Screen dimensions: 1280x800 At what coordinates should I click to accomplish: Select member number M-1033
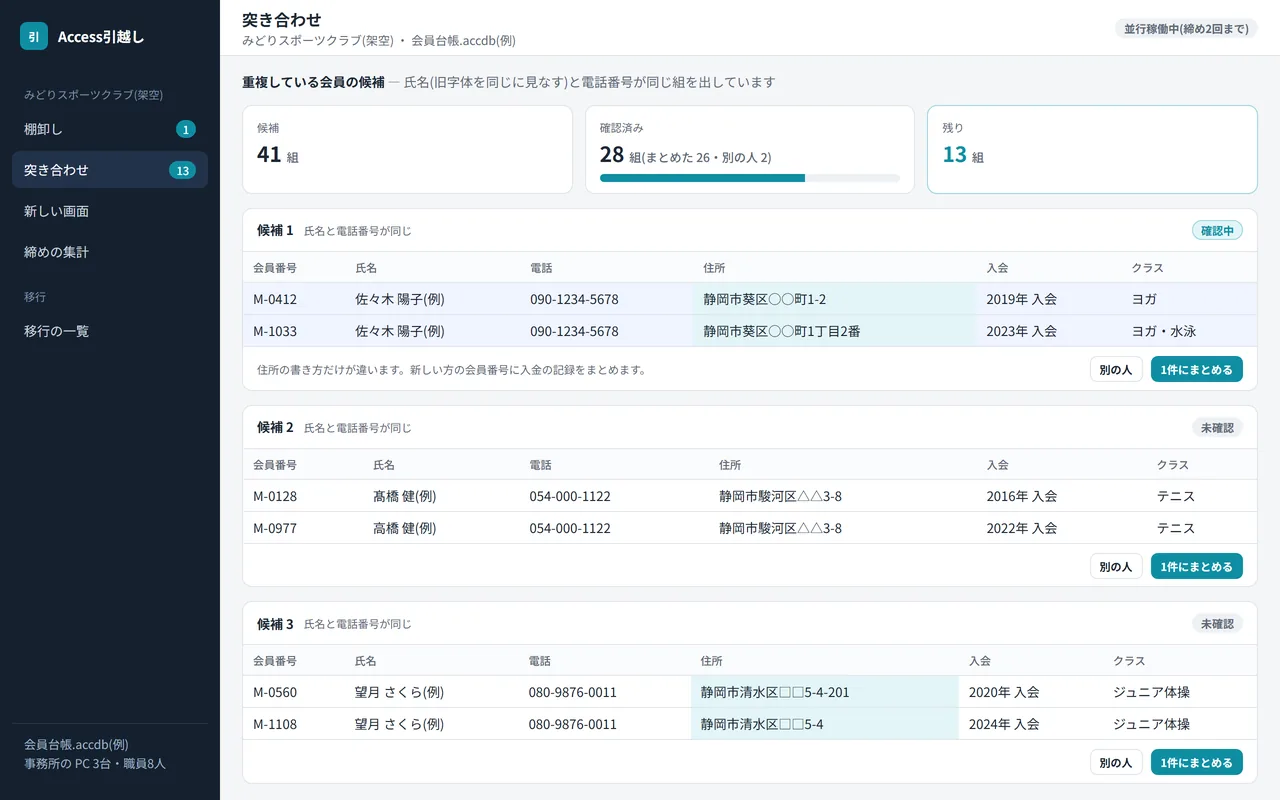point(275,331)
